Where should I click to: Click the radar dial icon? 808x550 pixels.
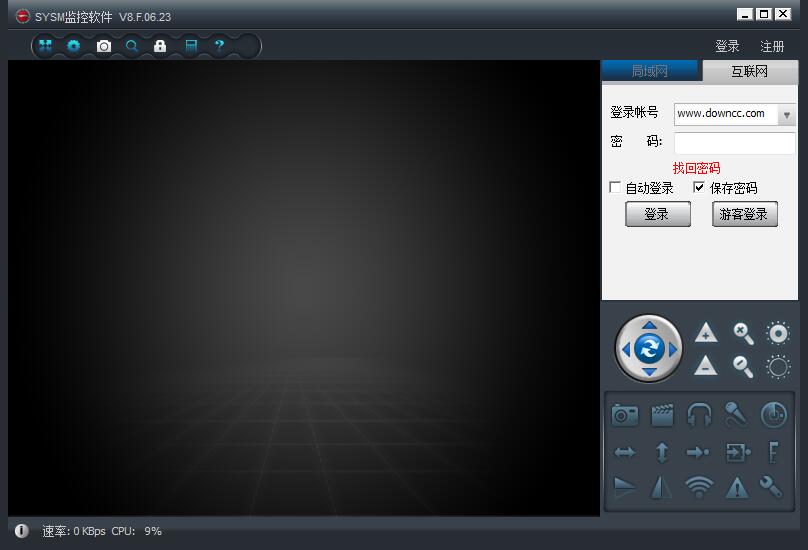[x=773, y=415]
